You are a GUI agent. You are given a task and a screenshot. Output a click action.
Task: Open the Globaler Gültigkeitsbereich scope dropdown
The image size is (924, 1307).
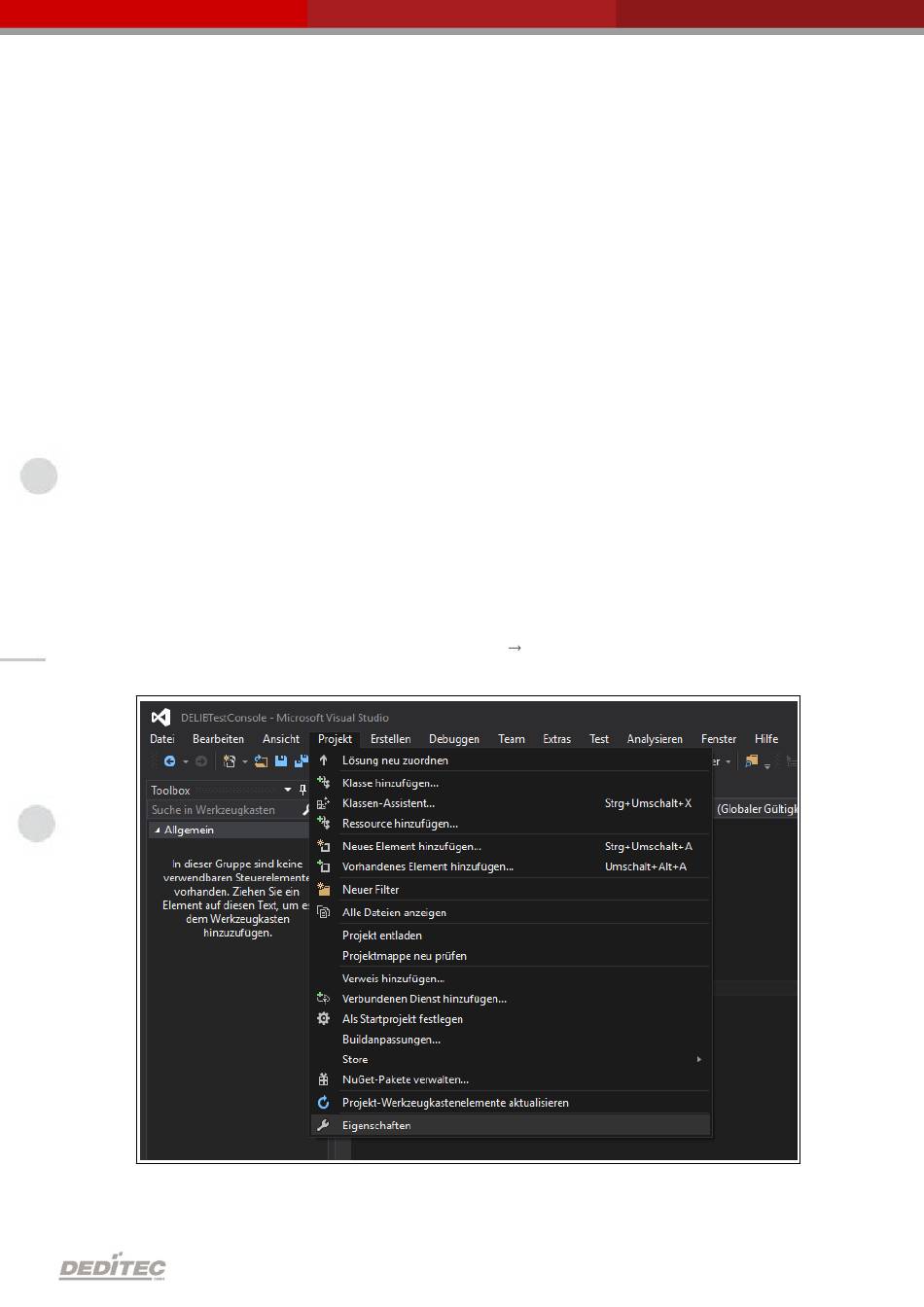(x=756, y=809)
